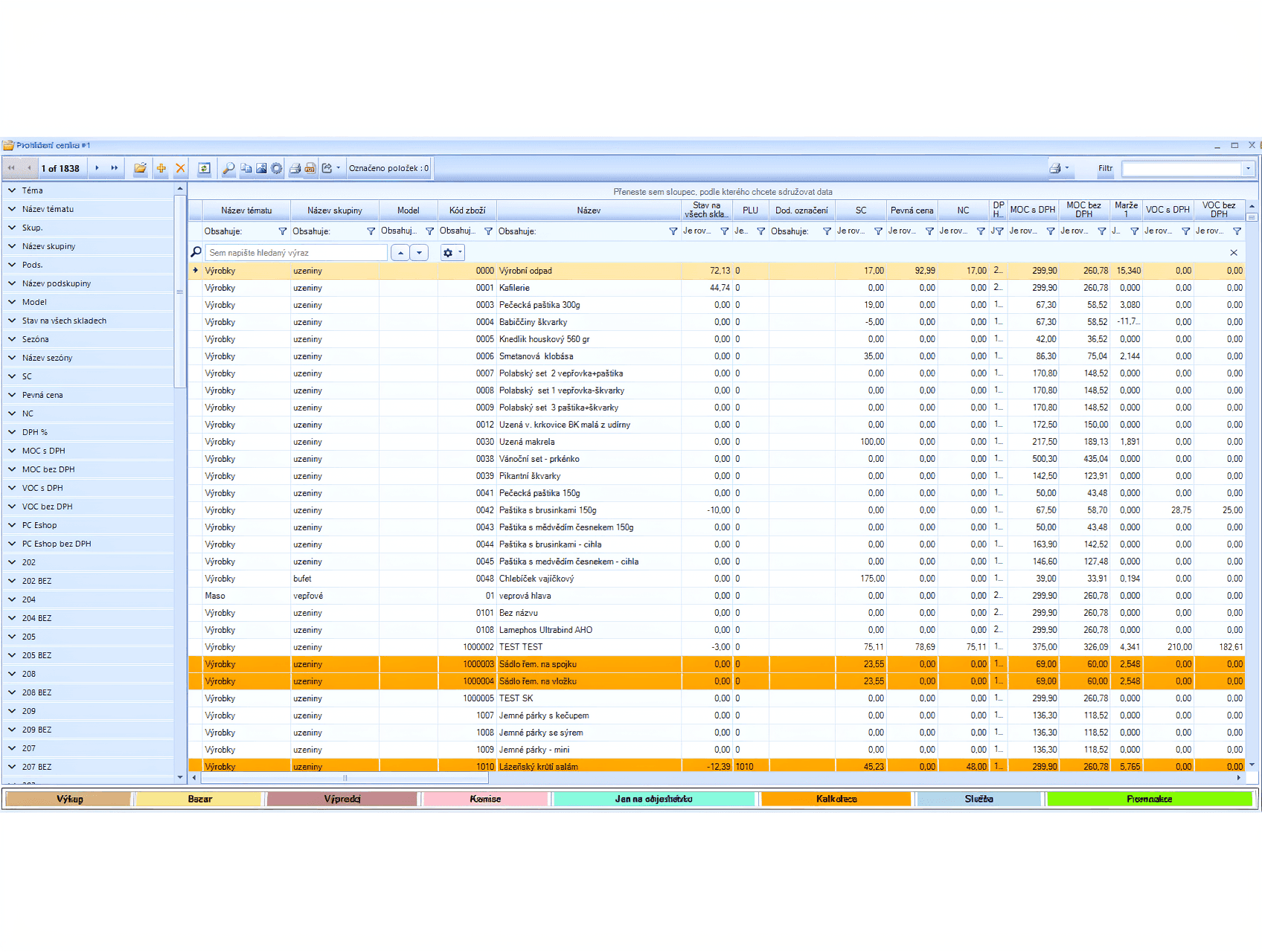Select the Kalkulace color legend
Viewport: 1262px width, 952px height.
point(836,799)
